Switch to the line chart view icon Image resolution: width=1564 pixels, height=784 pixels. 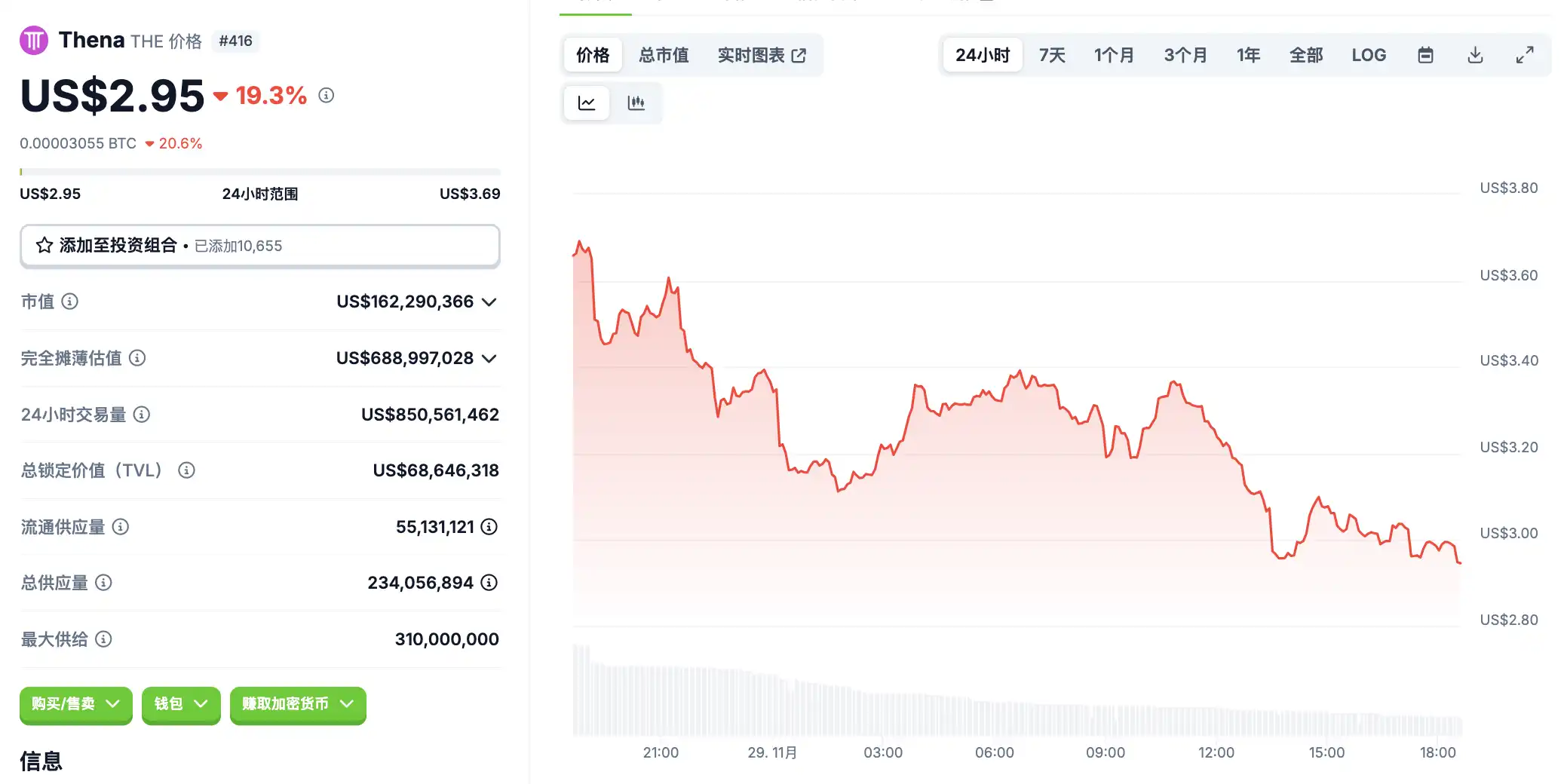[x=587, y=103]
